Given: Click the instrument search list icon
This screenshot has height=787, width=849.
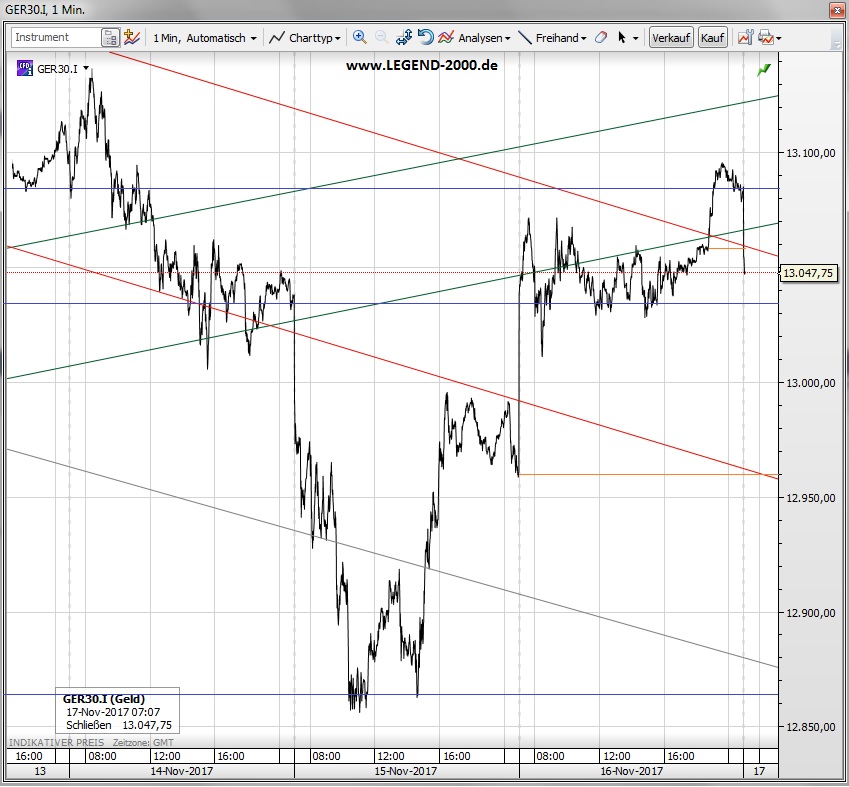Looking at the screenshot, I should click(x=110, y=38).
